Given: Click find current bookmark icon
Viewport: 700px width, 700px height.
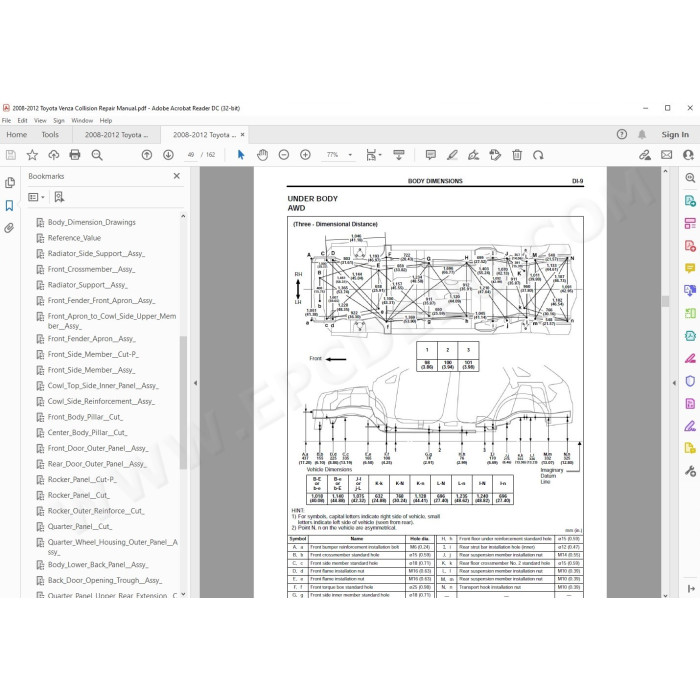Looking at the screenshot, I should click(x=59, y=197).
